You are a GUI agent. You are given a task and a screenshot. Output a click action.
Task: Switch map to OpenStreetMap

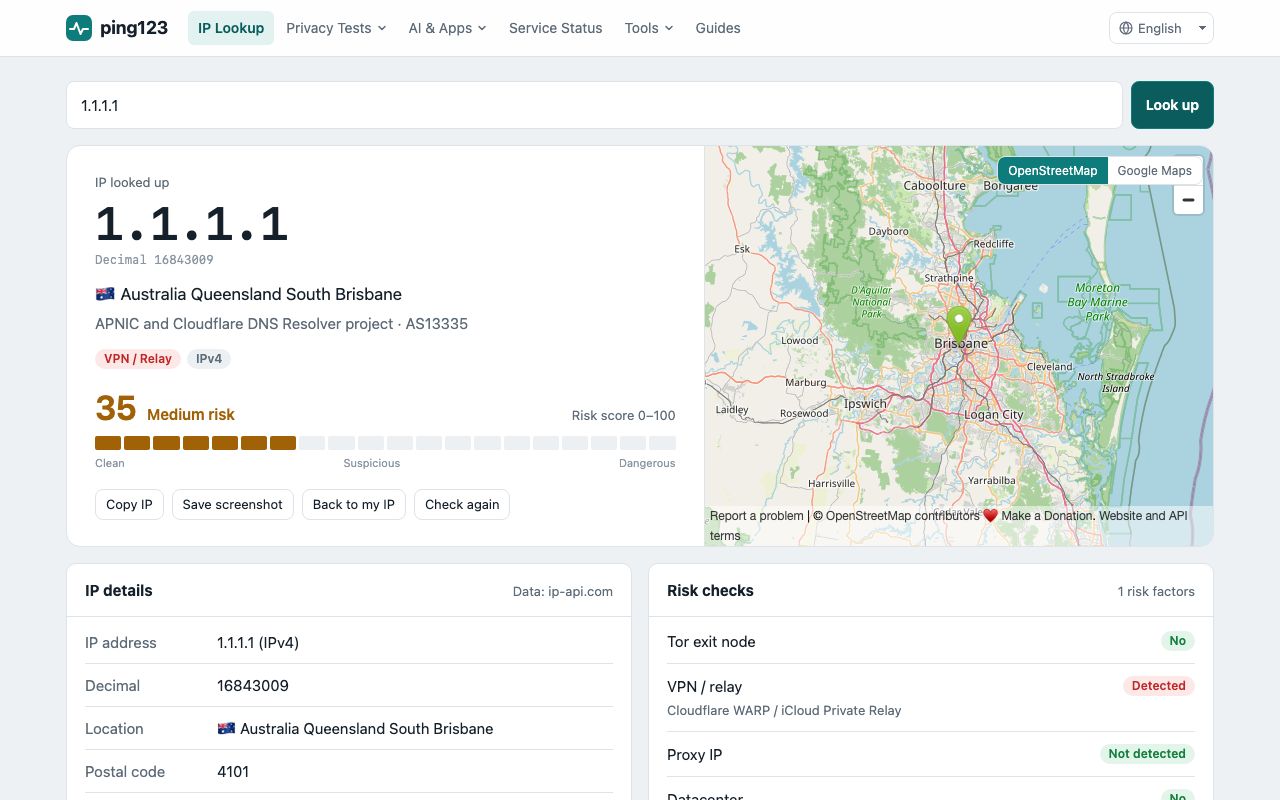[1052, 171]
